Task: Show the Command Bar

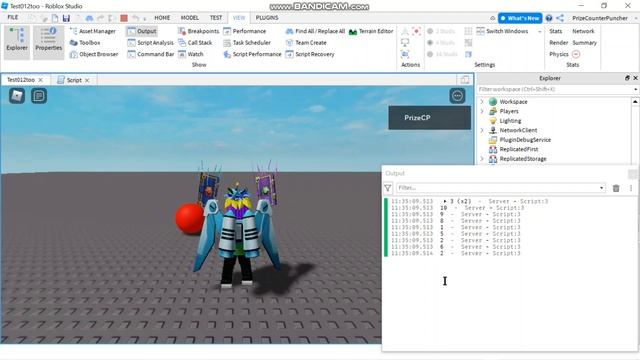Action: tap(151, 54)
